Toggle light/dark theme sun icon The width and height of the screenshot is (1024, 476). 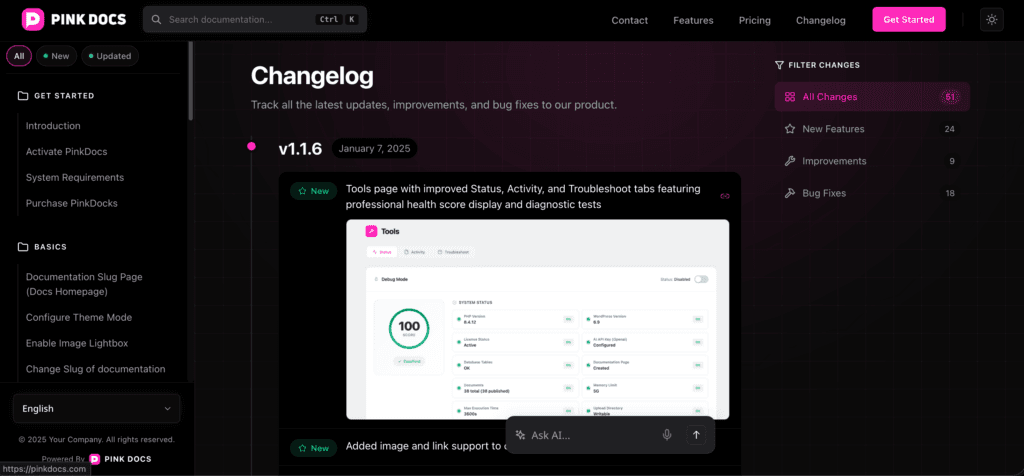(991, 20)
